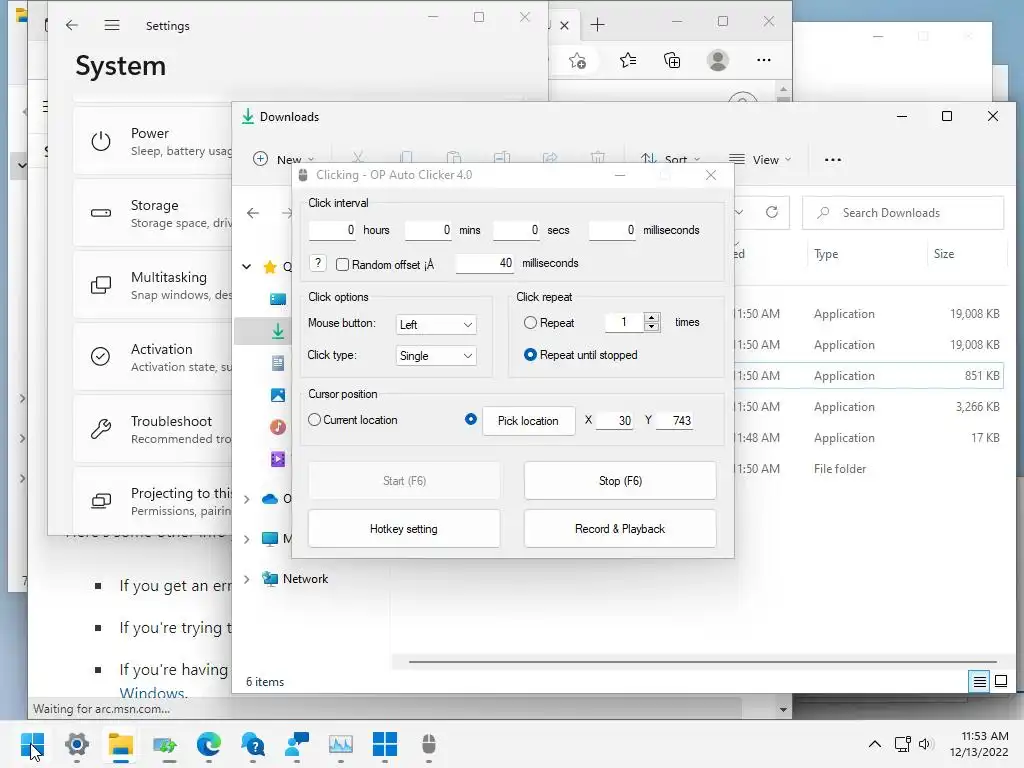Open the Edge profile icon
The height and width of the screenshot is (768, 1024).
(718, 60)
